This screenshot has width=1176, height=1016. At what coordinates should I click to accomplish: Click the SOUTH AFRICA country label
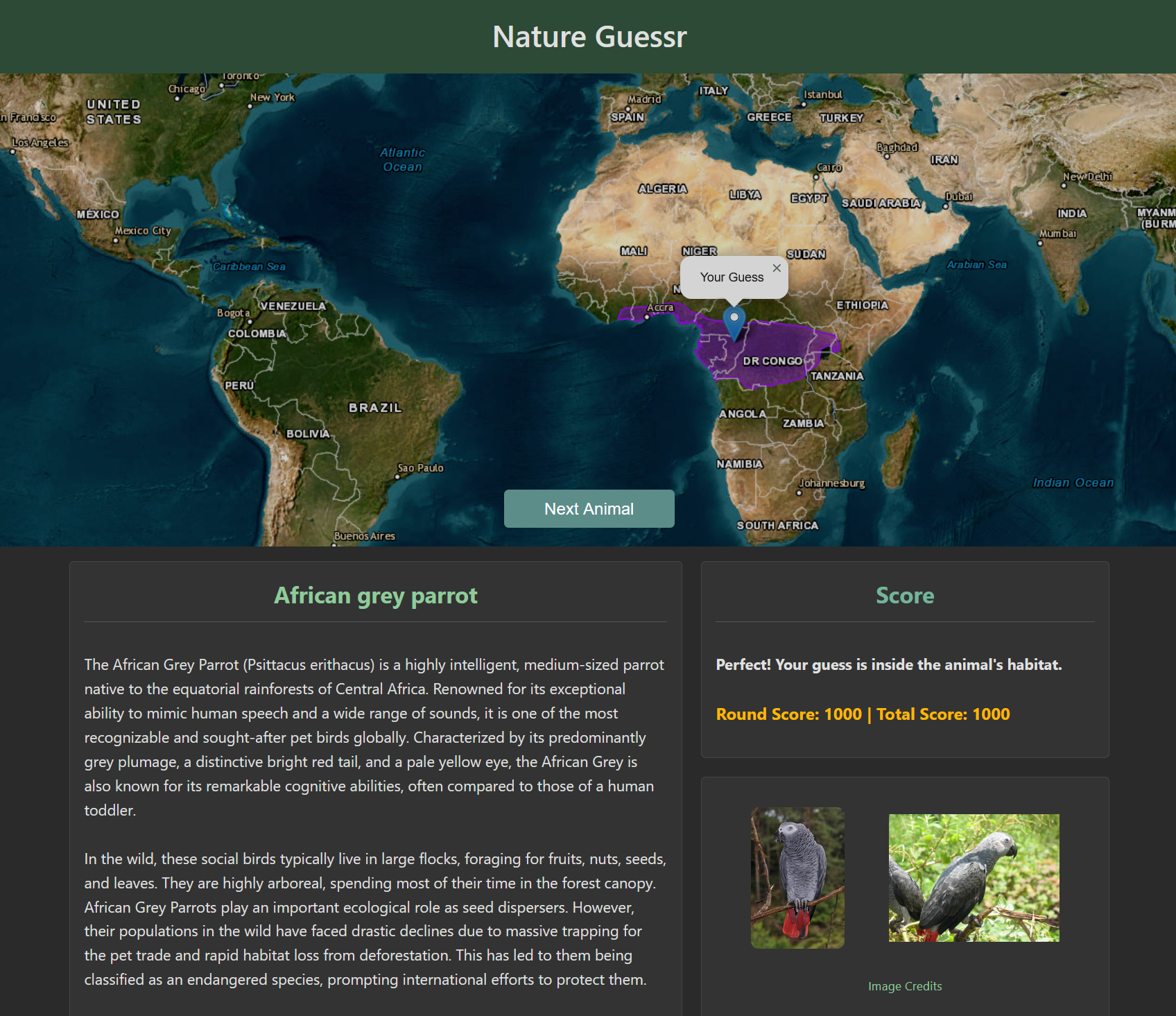[x=777, y=526]
